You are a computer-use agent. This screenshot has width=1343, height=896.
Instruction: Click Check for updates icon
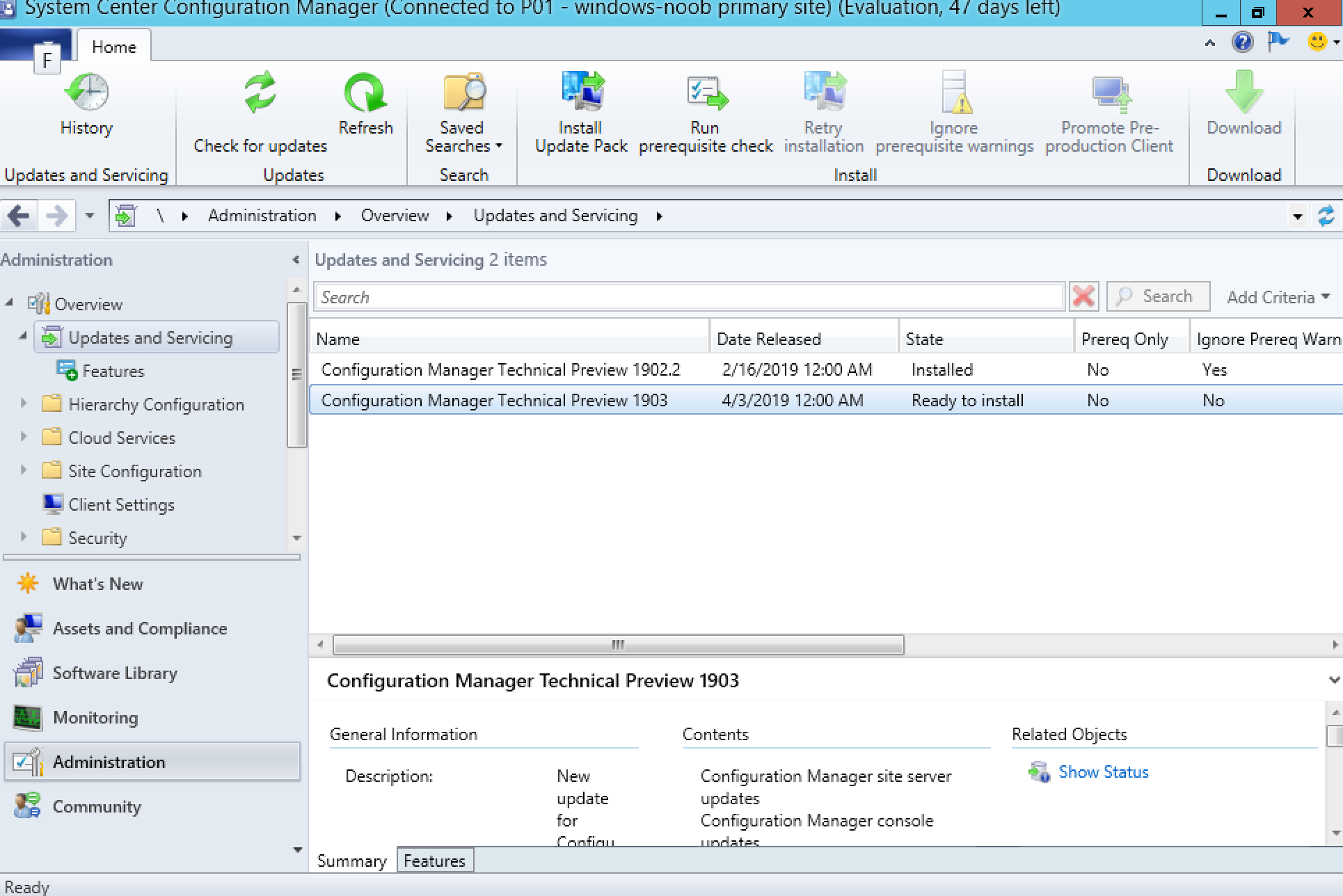coord(260,92)
